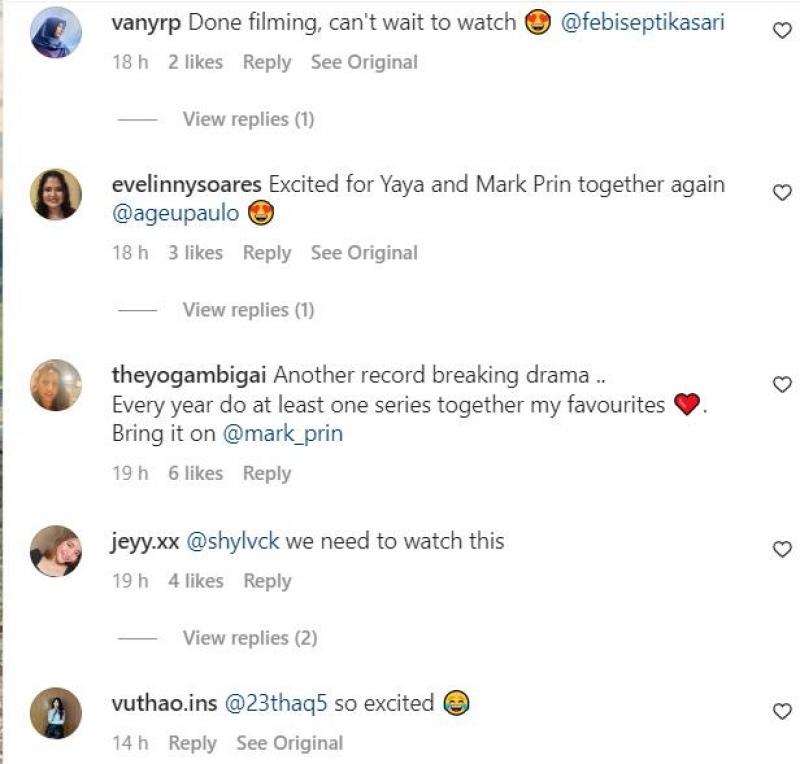The image size is (800, 764).
Task: Reply to theyogambigai's comment
Action: 267,473
